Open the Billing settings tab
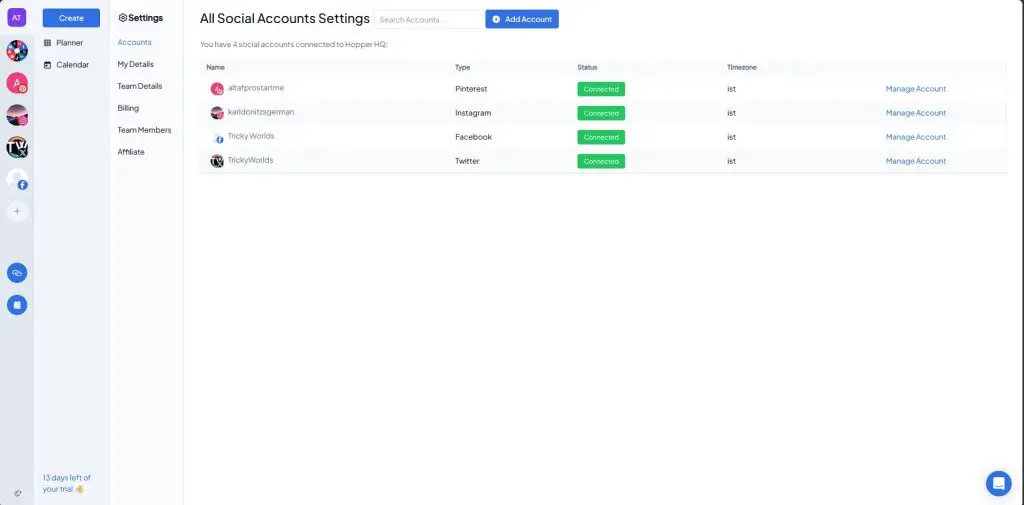 128,108
